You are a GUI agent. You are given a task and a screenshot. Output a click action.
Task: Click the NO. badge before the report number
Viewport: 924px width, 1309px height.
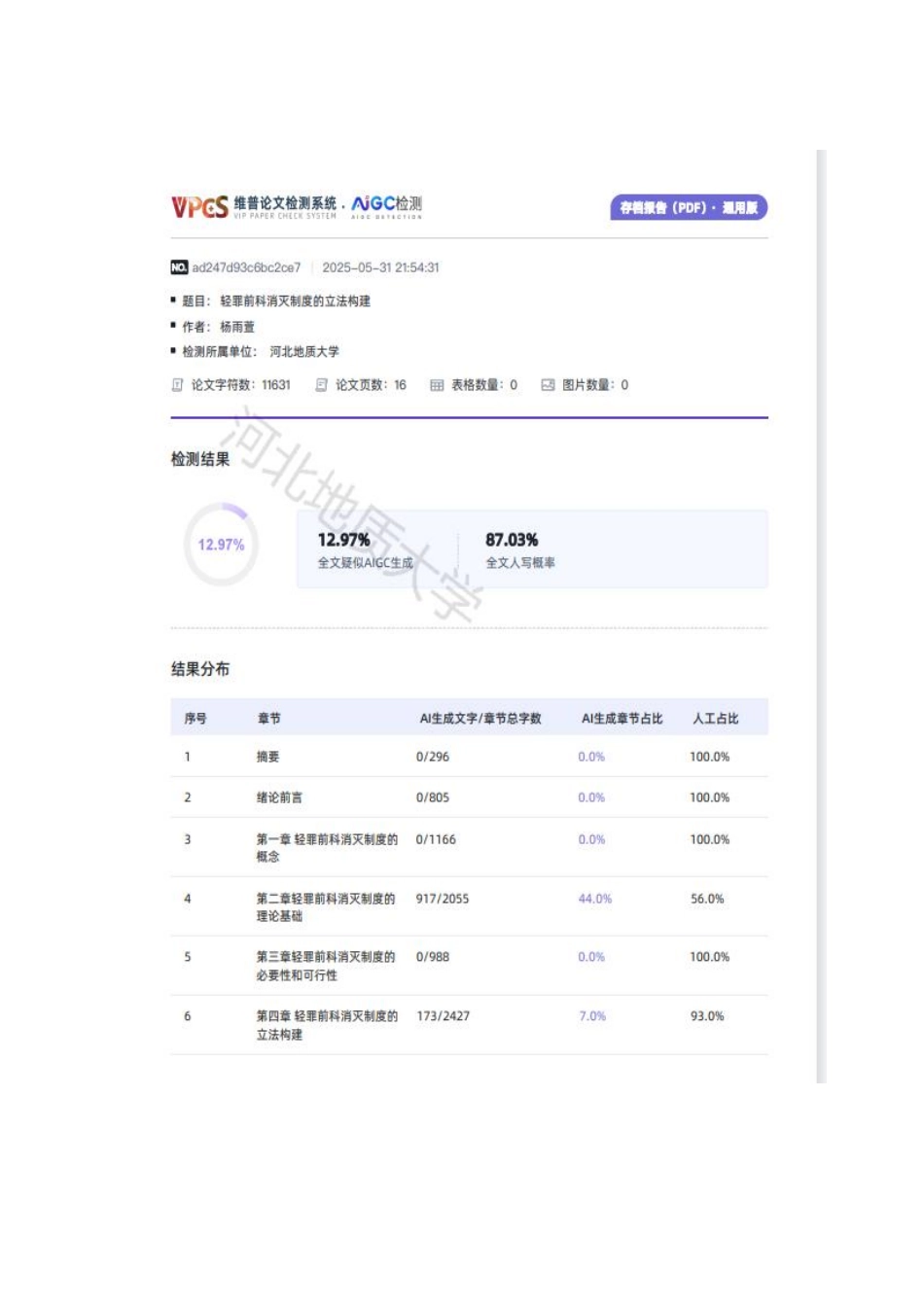(179, 265)
